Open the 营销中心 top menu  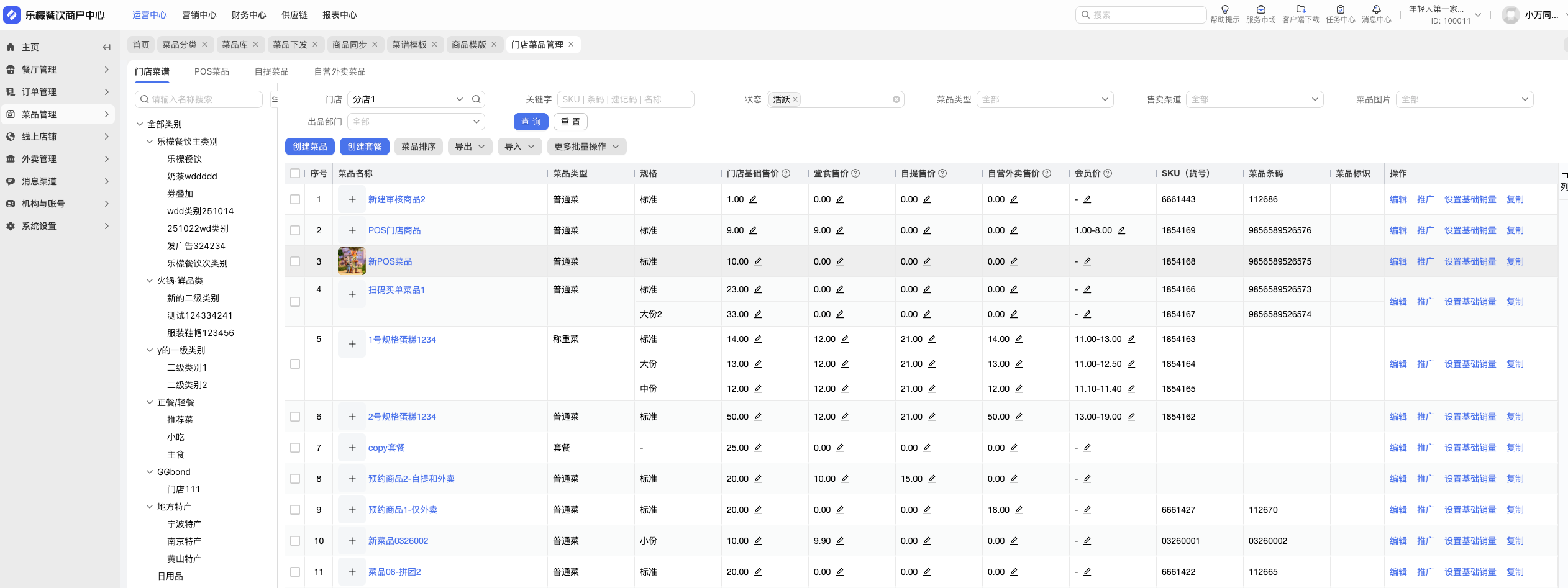tap(199, 15)
